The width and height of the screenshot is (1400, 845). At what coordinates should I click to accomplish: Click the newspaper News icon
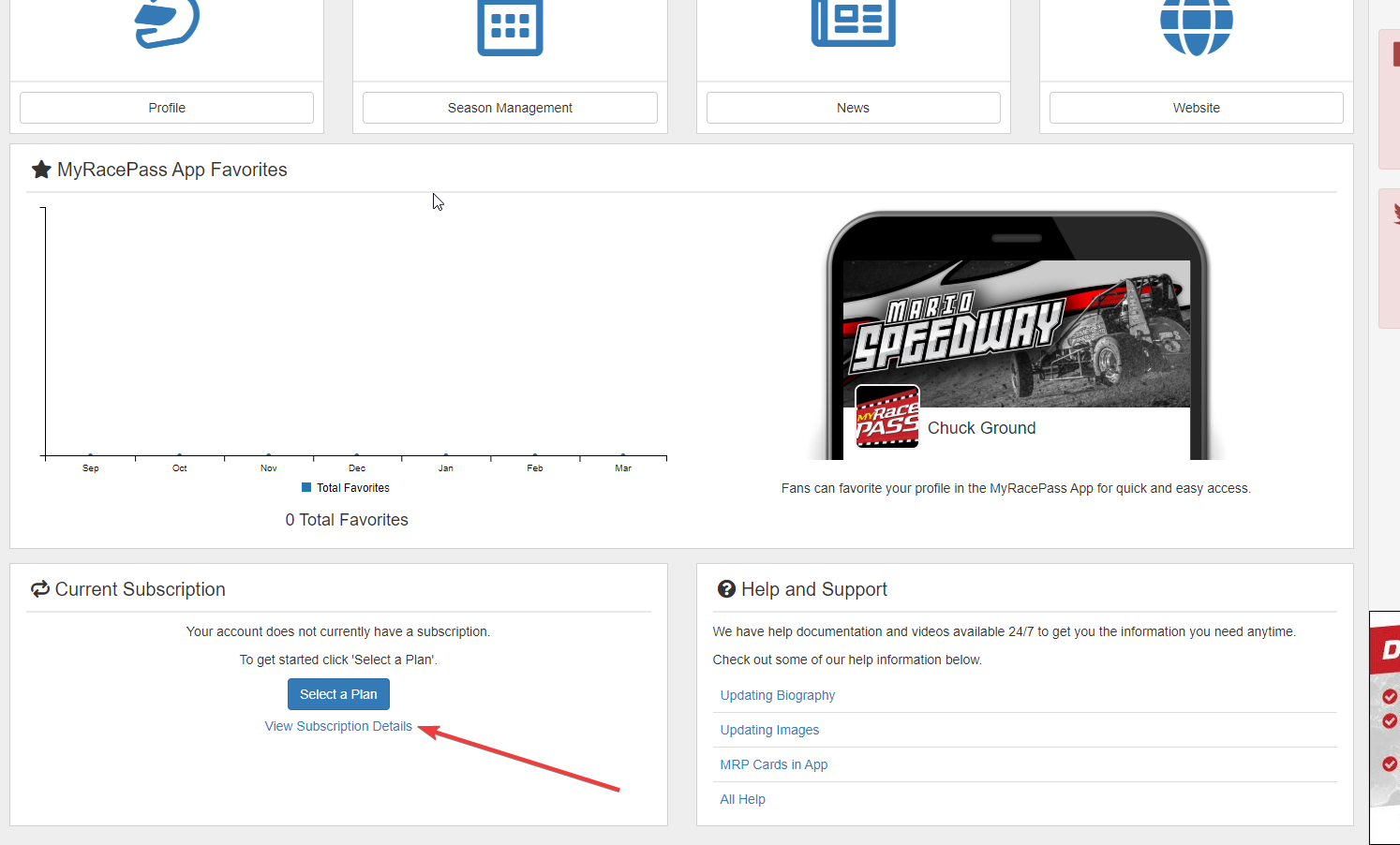(854, 22)
